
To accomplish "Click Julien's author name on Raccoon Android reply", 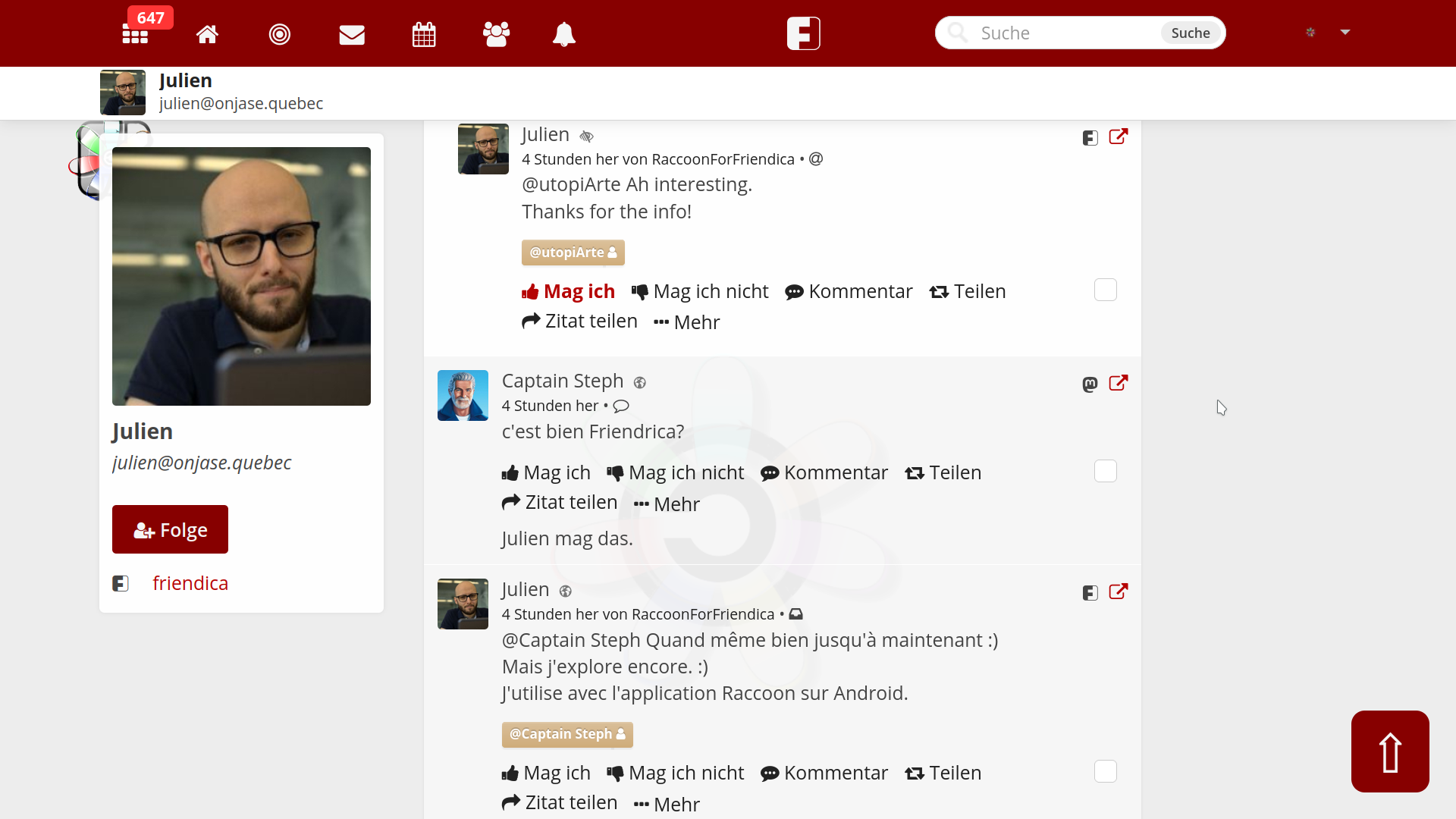I will [x=526, y=589].
